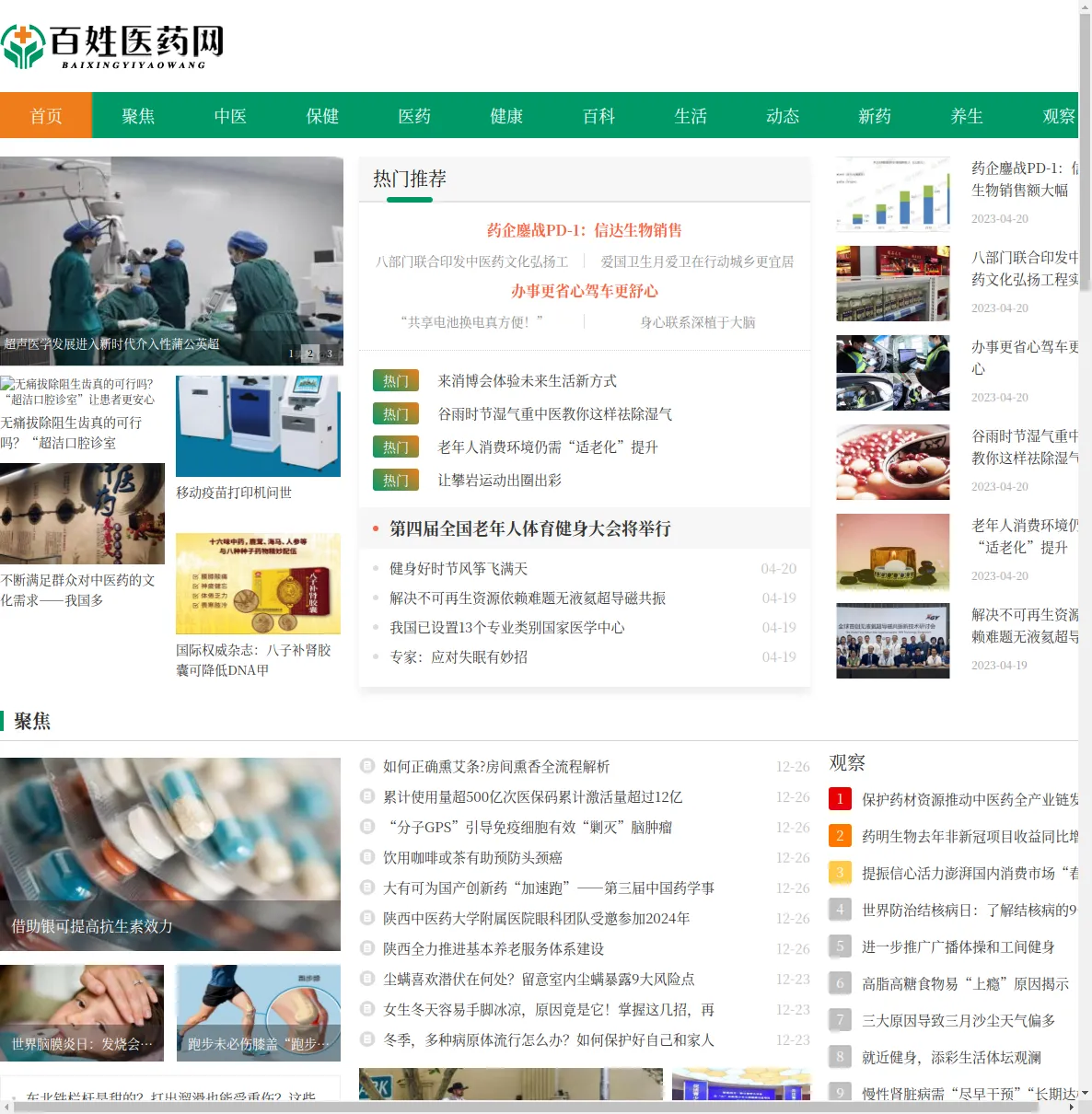The image size is (1092, 1114).
Task: Click the 百姓医药网 site logo
Action: point(112,46)
